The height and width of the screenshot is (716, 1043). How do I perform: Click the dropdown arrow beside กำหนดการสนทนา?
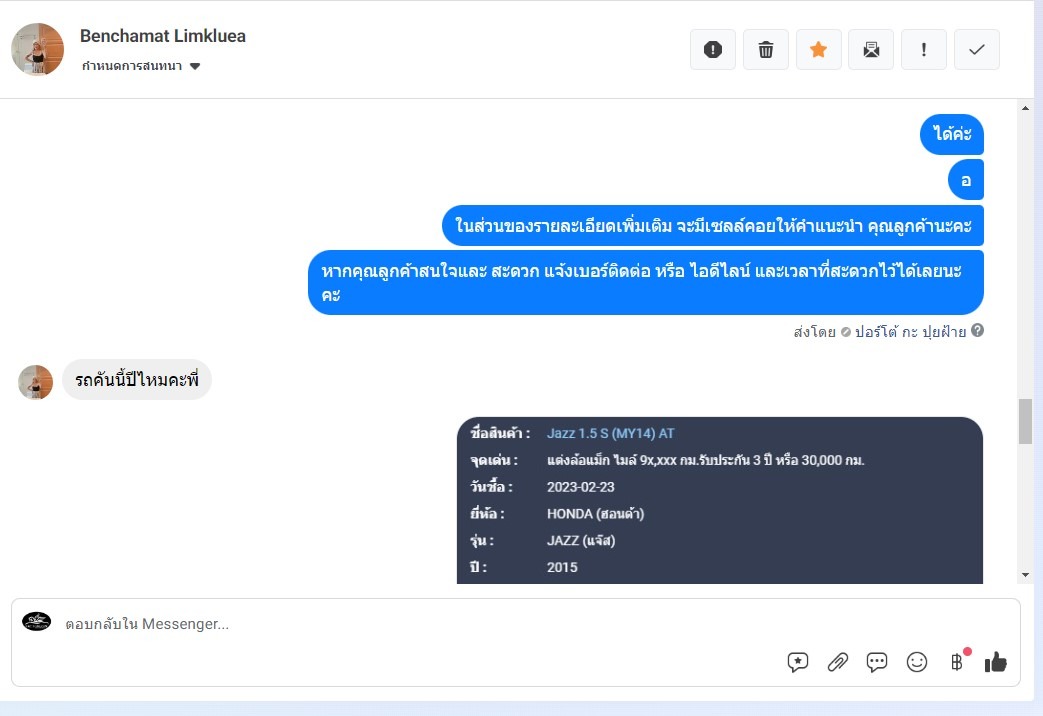click(x=195, y=66)
